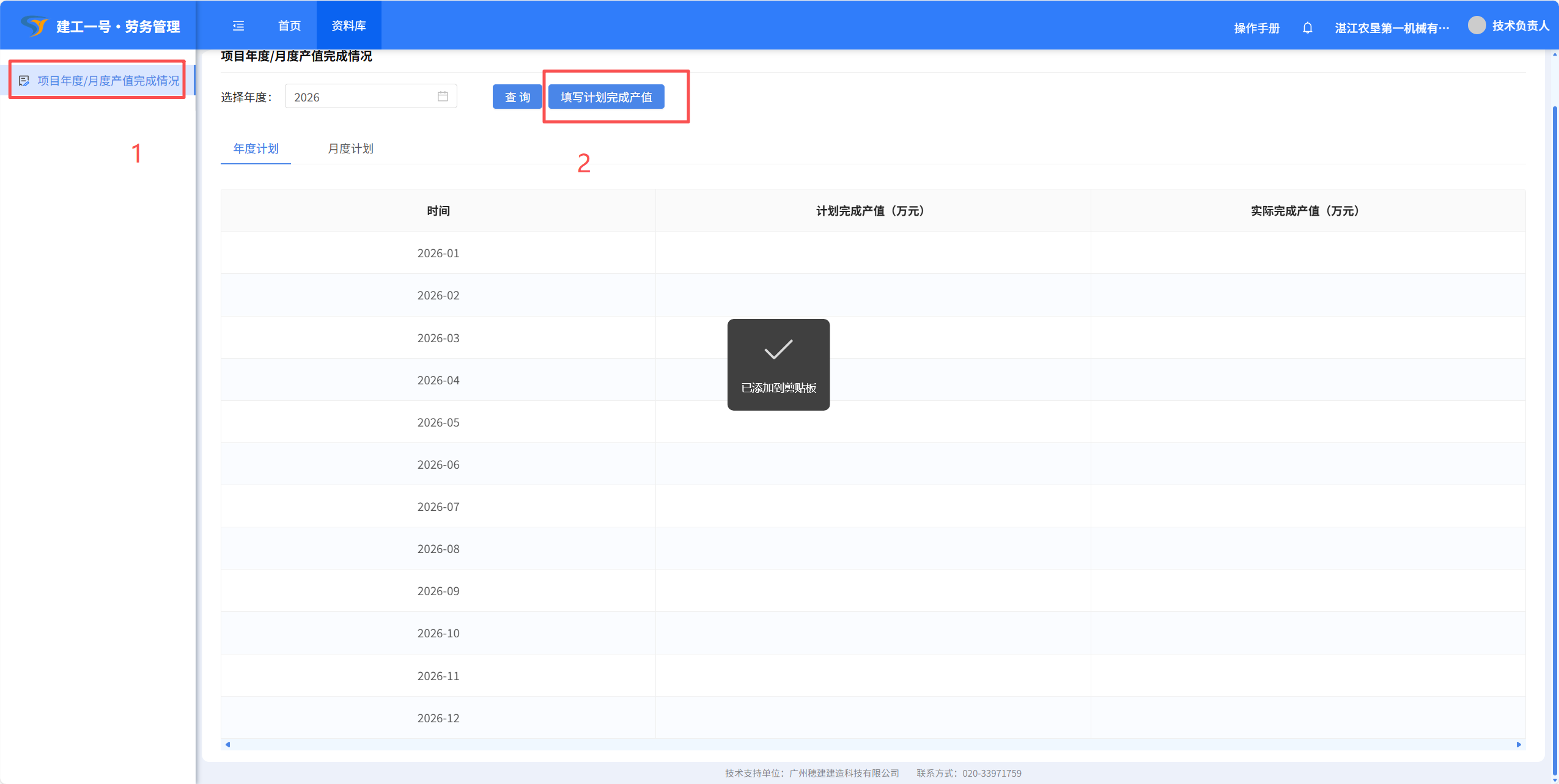This screenshot has height=784, width=1559.
Task: Click the sidebar collapse menu icon
Action: [238, 26]
